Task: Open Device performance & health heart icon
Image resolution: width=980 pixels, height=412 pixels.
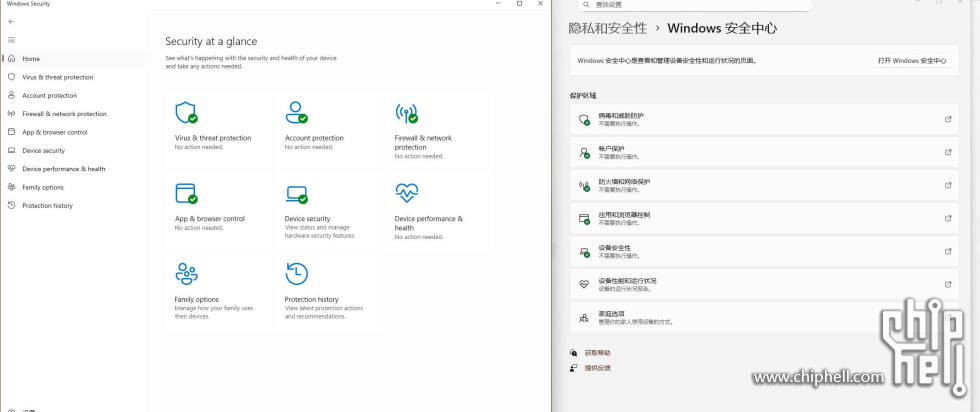Action: point(406,193)
